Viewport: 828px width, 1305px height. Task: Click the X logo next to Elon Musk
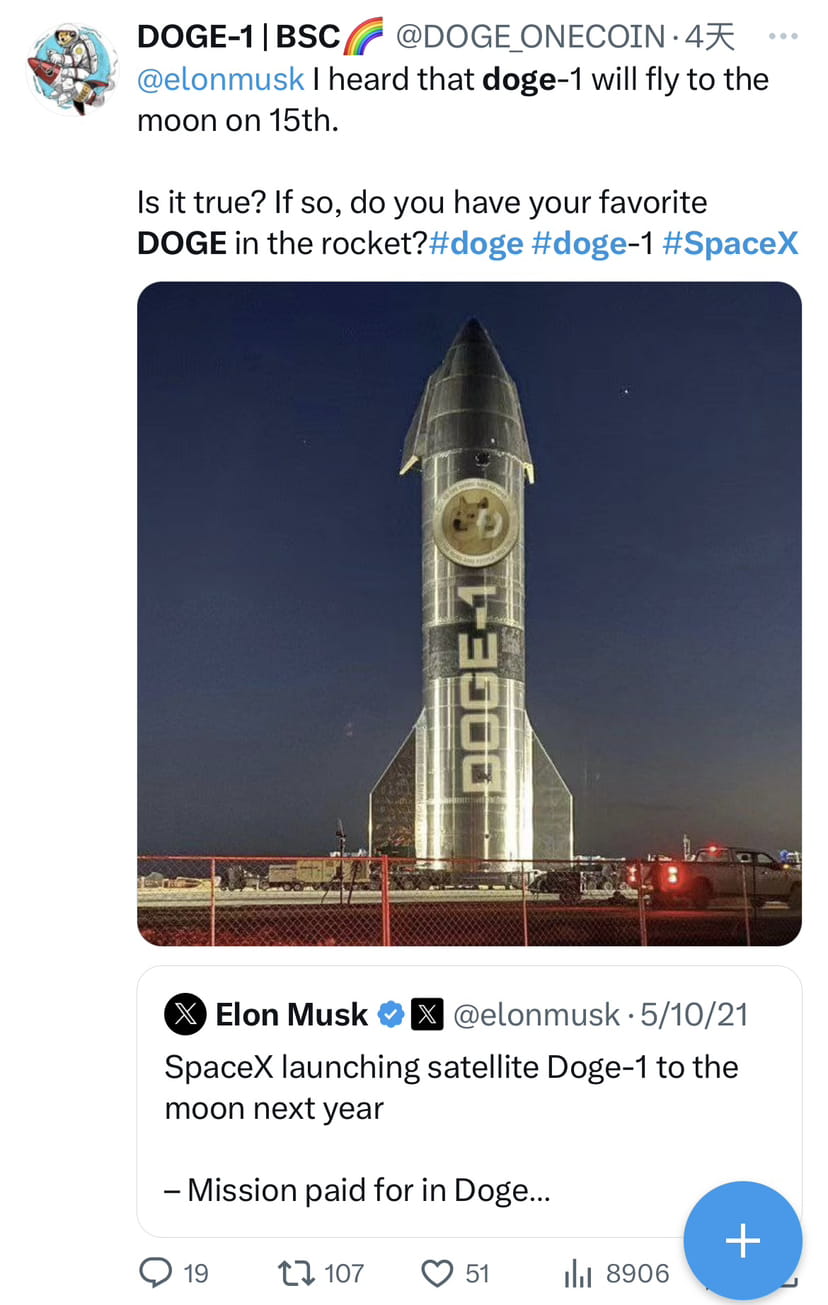tap(429, 1014)
